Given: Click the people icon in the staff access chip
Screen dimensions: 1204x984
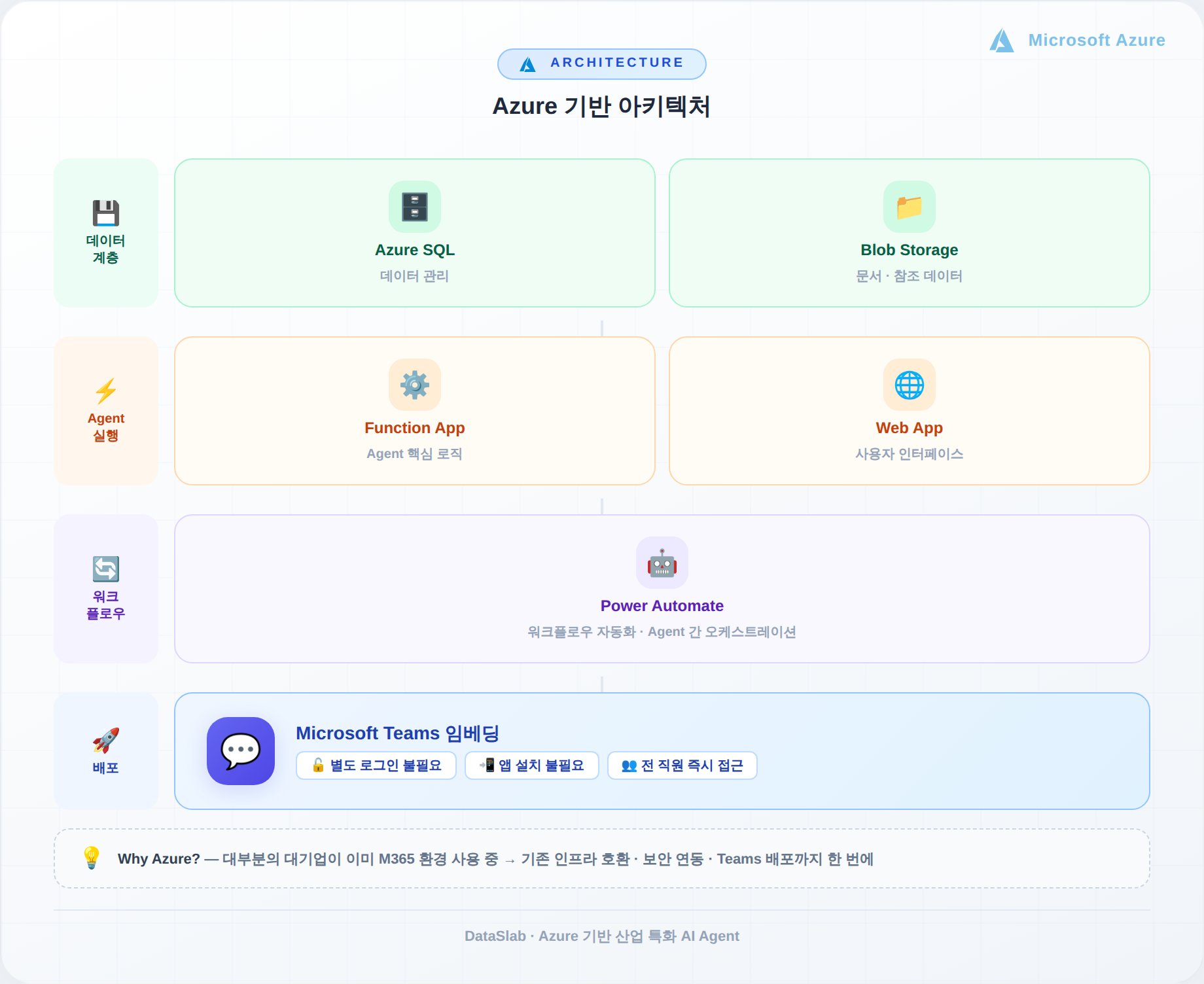Looking at the screenshot, I should tap(629, 765).
